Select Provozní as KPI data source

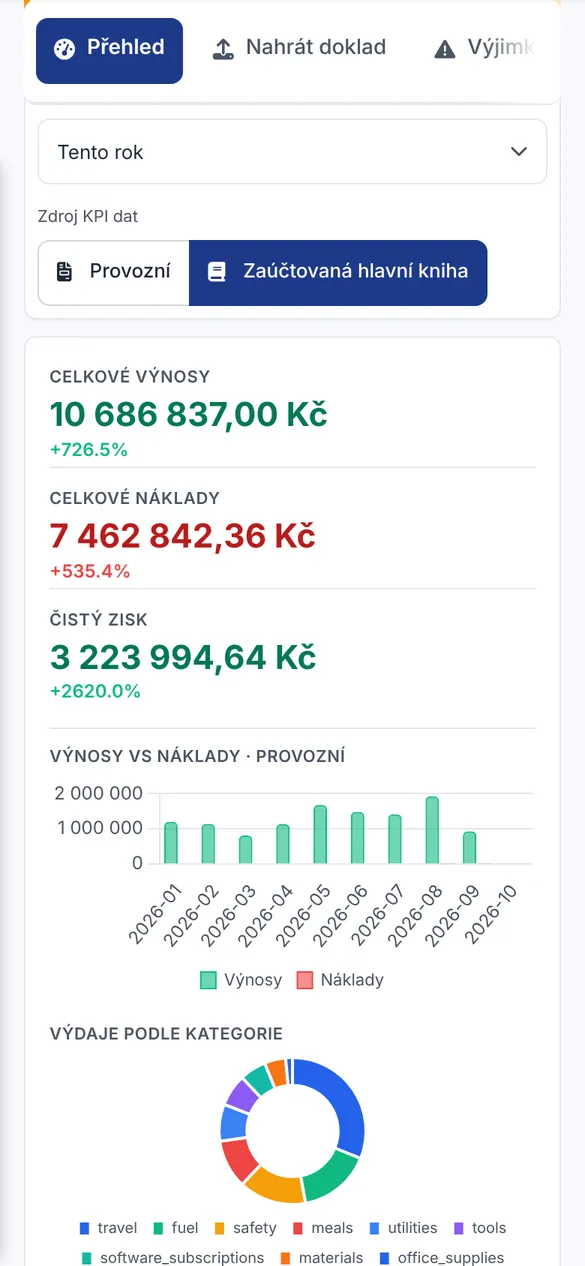point(114,272)
